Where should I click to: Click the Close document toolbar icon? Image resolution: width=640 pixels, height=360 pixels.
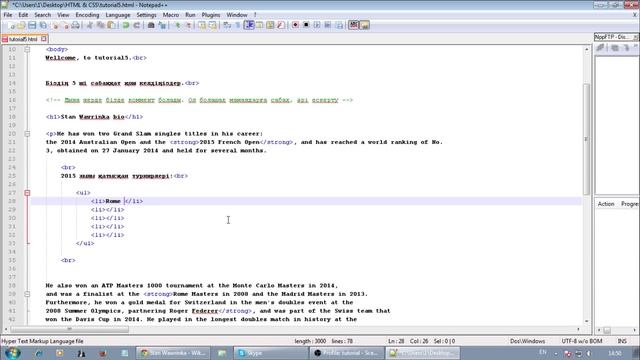pyautogui.click(x=55, y=25)
